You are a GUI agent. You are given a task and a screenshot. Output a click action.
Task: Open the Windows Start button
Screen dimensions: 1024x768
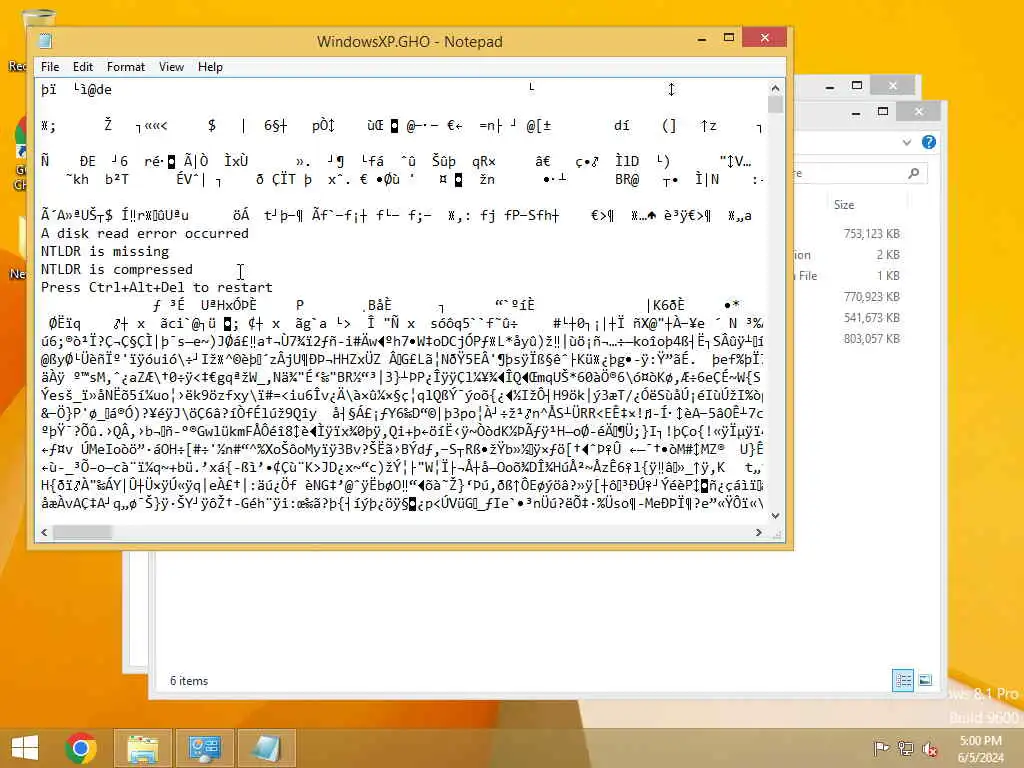point(25,748)
